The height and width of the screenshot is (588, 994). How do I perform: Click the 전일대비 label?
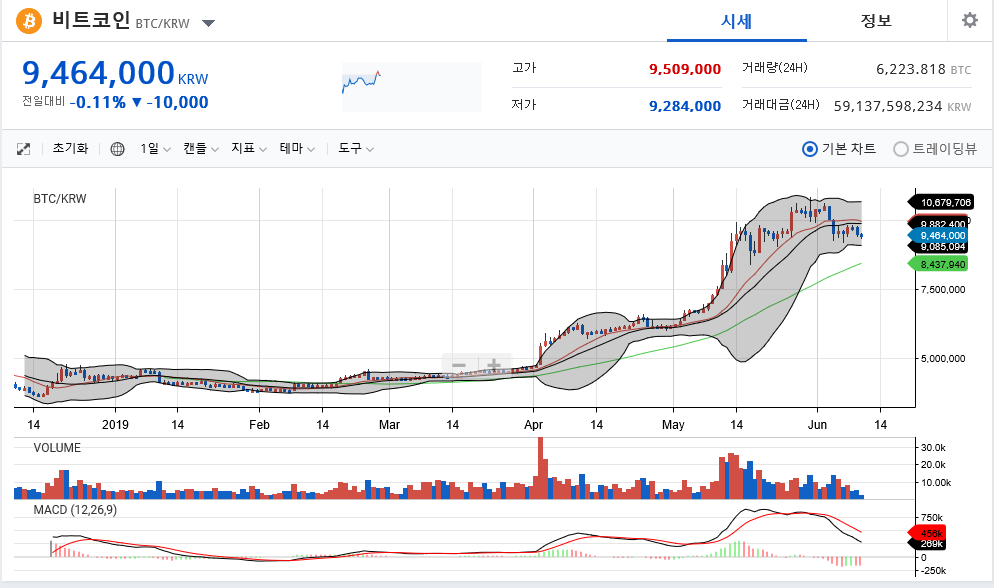click(43, 101)
